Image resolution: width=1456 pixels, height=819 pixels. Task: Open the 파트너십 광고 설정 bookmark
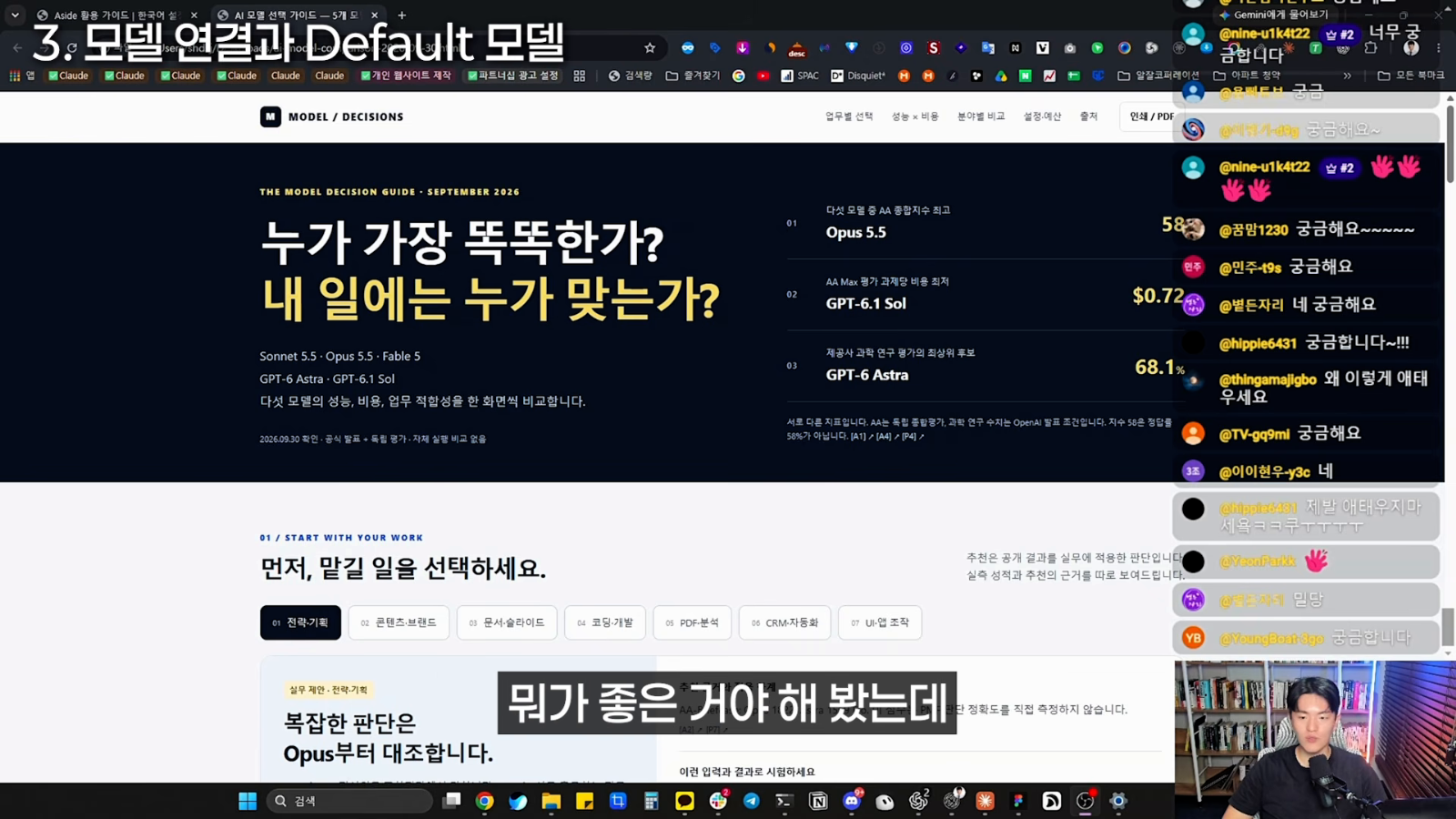click(x=512, y=76)
